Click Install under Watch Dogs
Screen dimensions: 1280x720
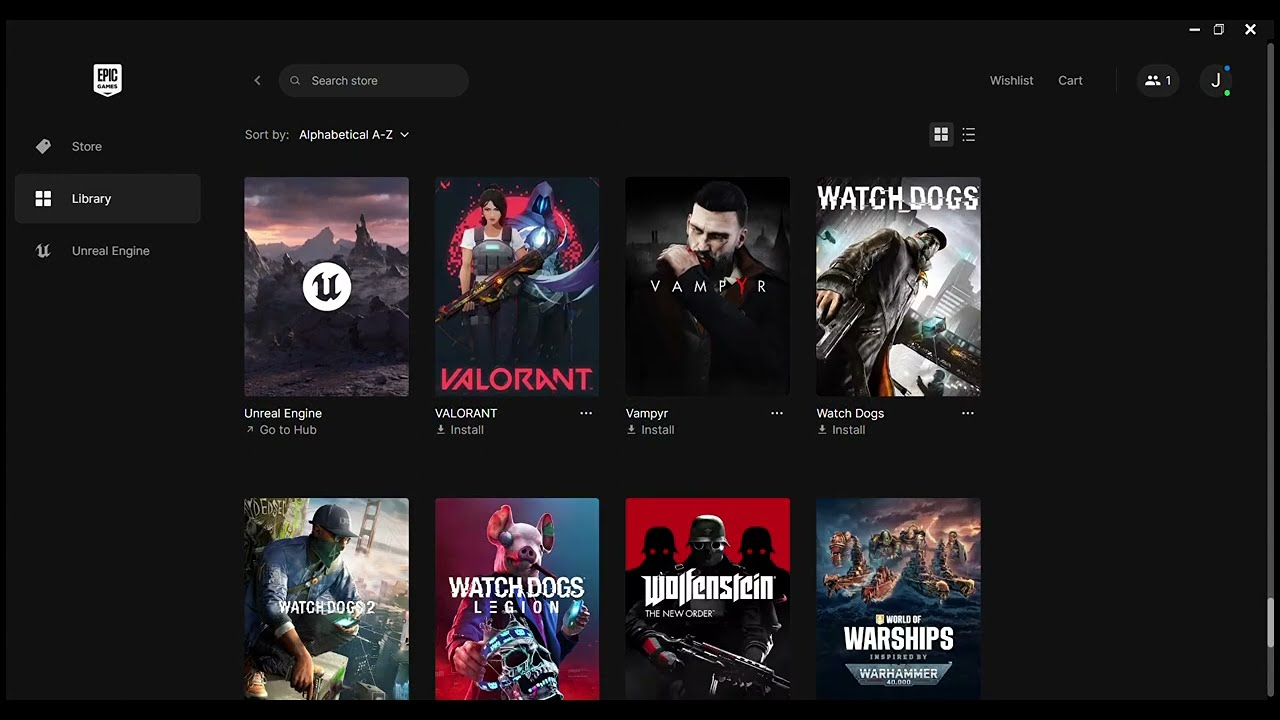click(848, 430)
